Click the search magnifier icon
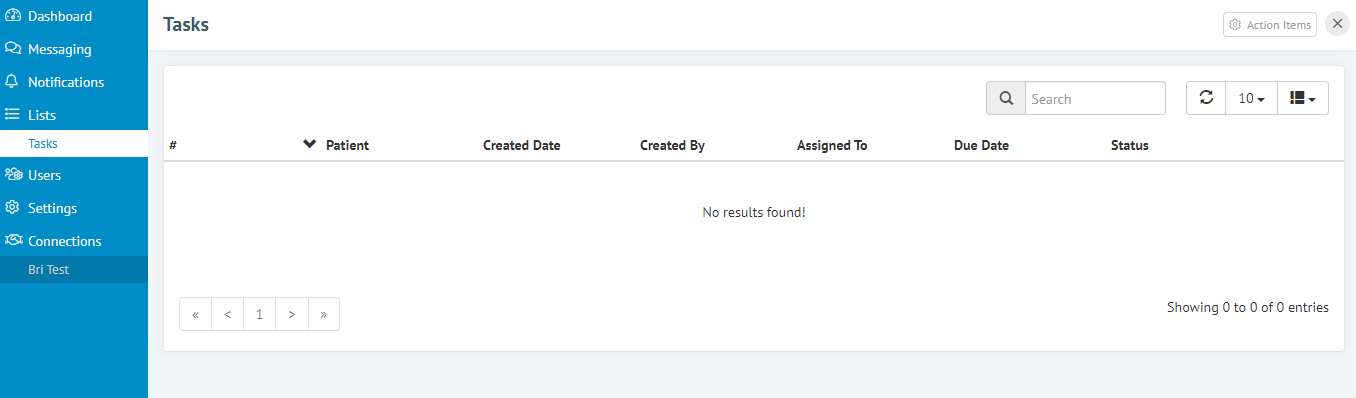The width and height of the screenshot is (1356, 398). click(1006, 99)
